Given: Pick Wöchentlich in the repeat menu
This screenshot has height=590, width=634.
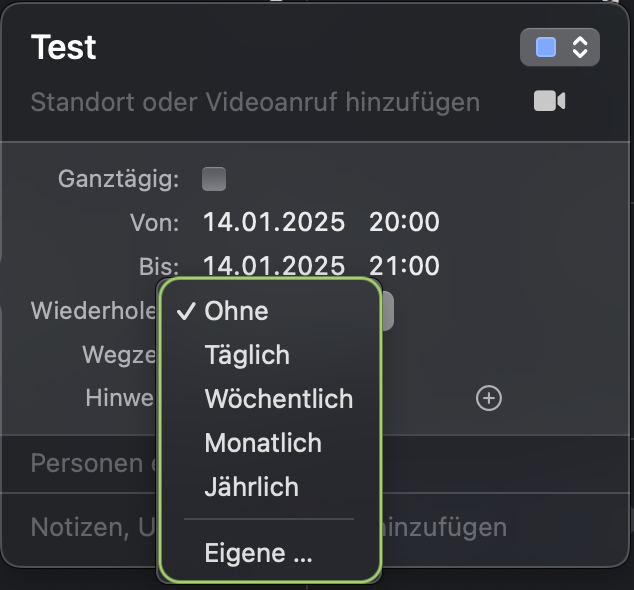Looking at the screenshot, I should point(278,399).
